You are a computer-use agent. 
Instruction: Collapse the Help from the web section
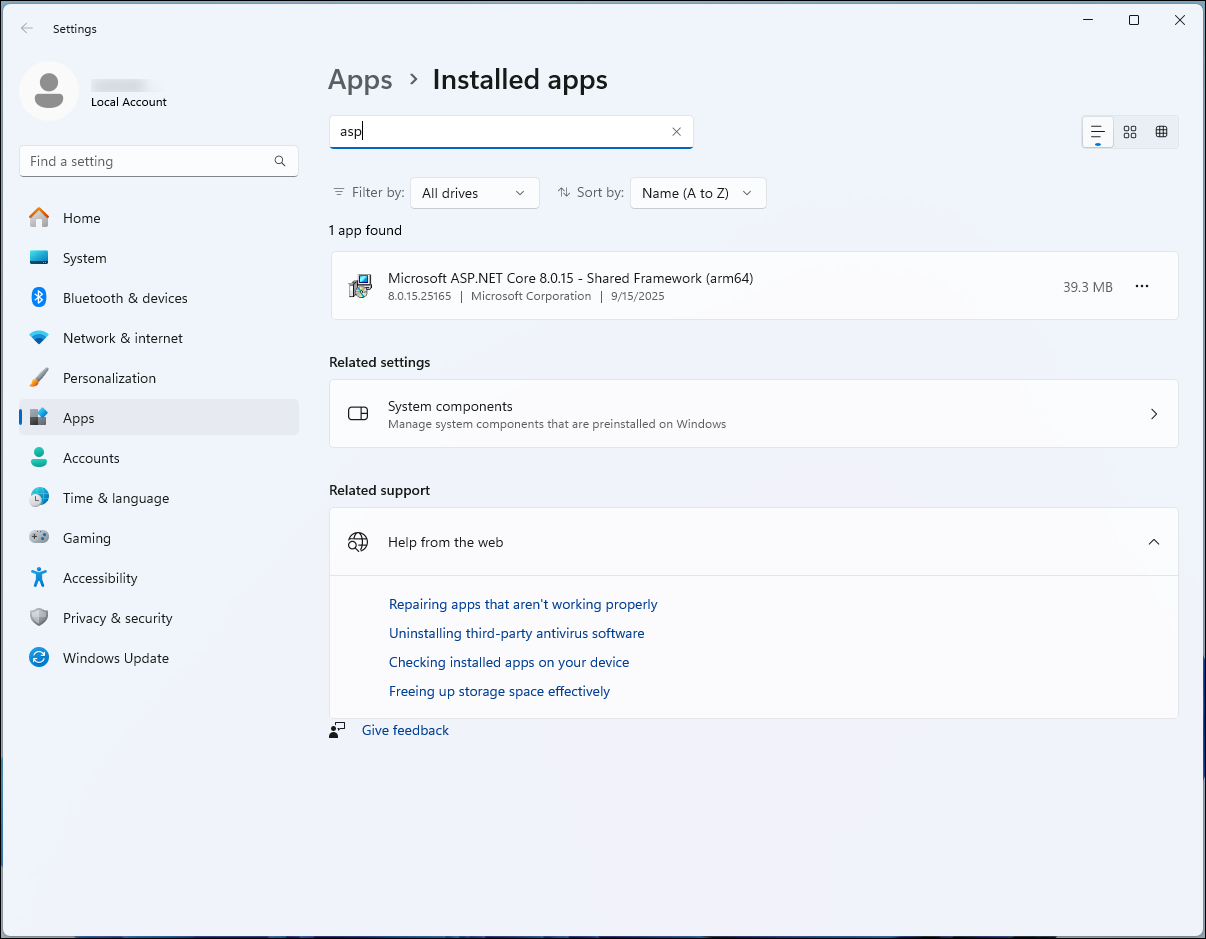(x=1154, y=542)
